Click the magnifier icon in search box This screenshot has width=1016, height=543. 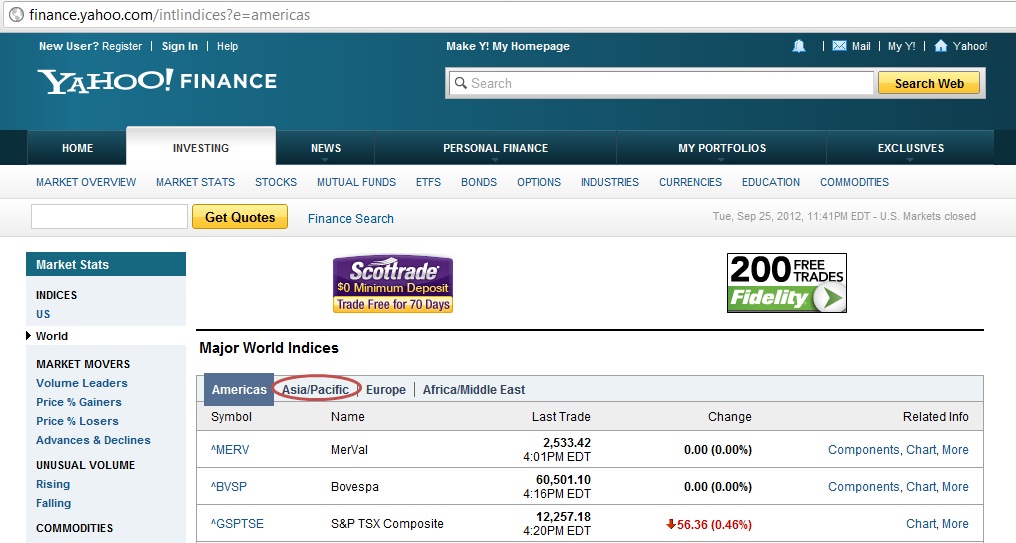tap(461, 83)
